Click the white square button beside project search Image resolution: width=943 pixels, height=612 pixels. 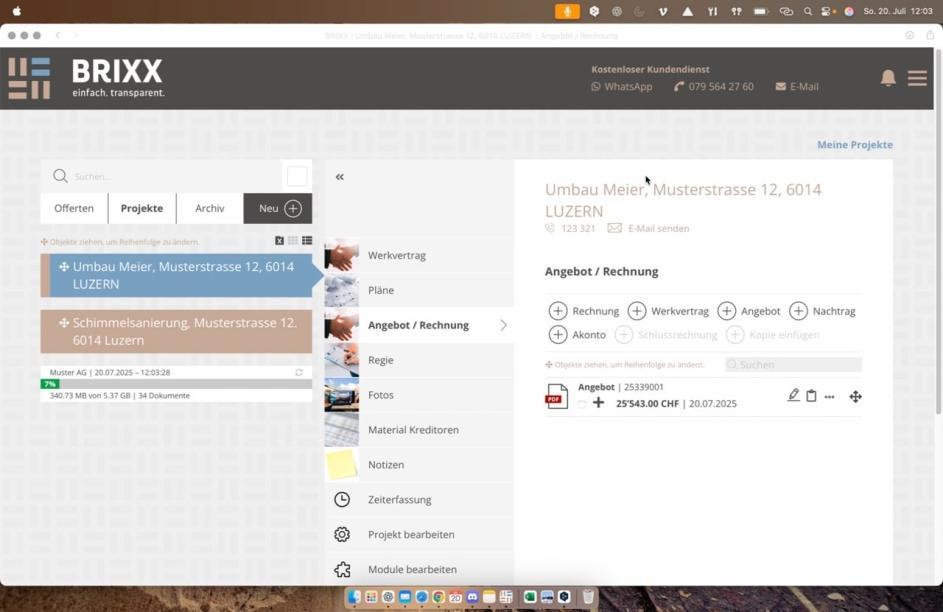pyautogui.click(x=297, y=176)
